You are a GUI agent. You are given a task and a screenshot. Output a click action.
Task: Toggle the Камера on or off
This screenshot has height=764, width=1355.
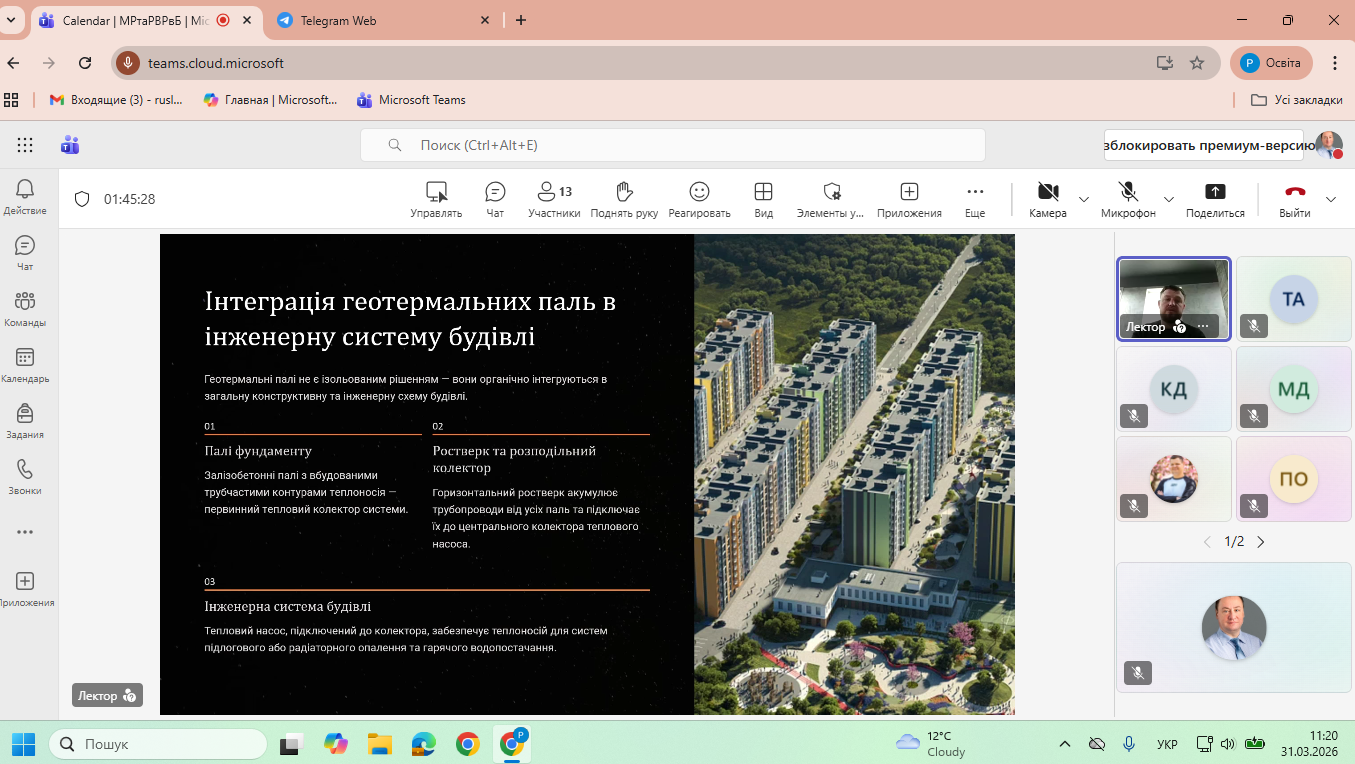tap(1047, 198)
